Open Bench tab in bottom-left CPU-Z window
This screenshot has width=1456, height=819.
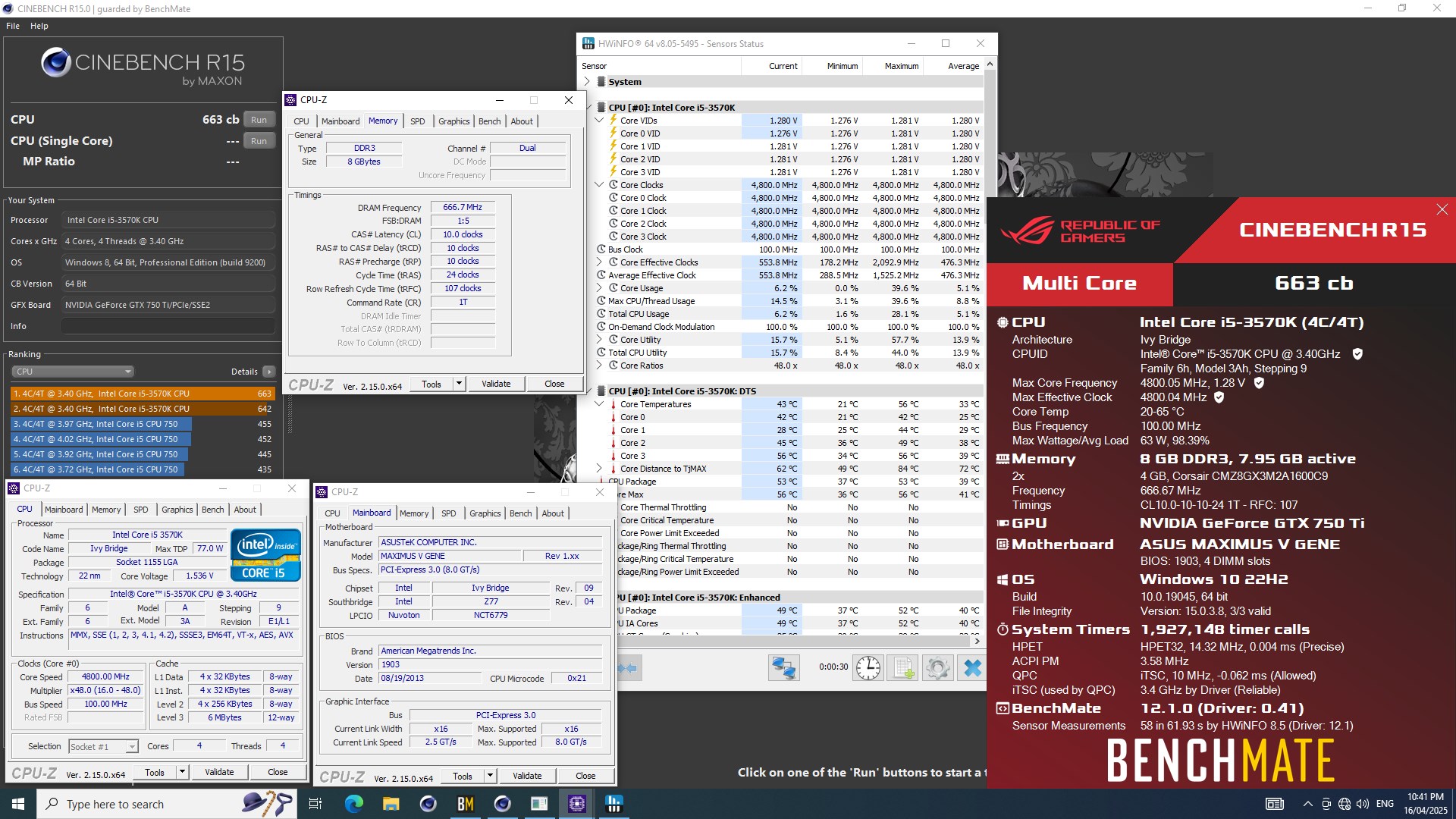point(212,510)
